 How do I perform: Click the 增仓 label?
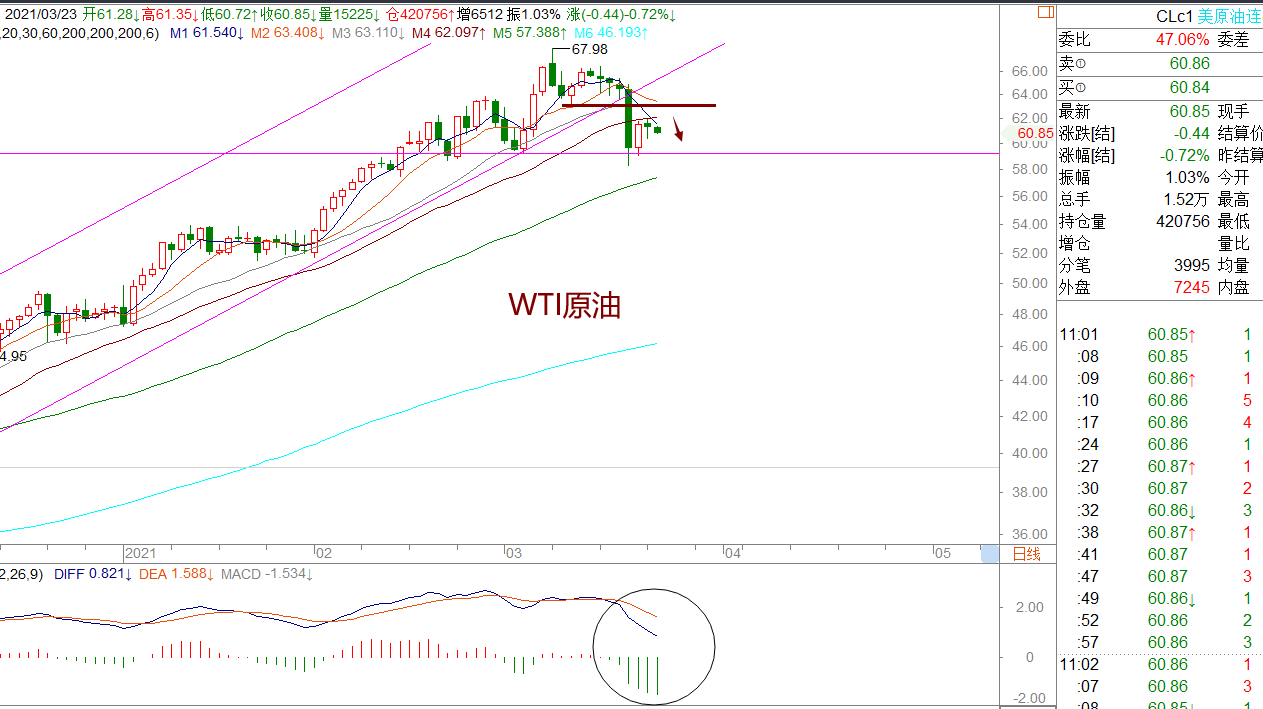(x=1074, y=243)
